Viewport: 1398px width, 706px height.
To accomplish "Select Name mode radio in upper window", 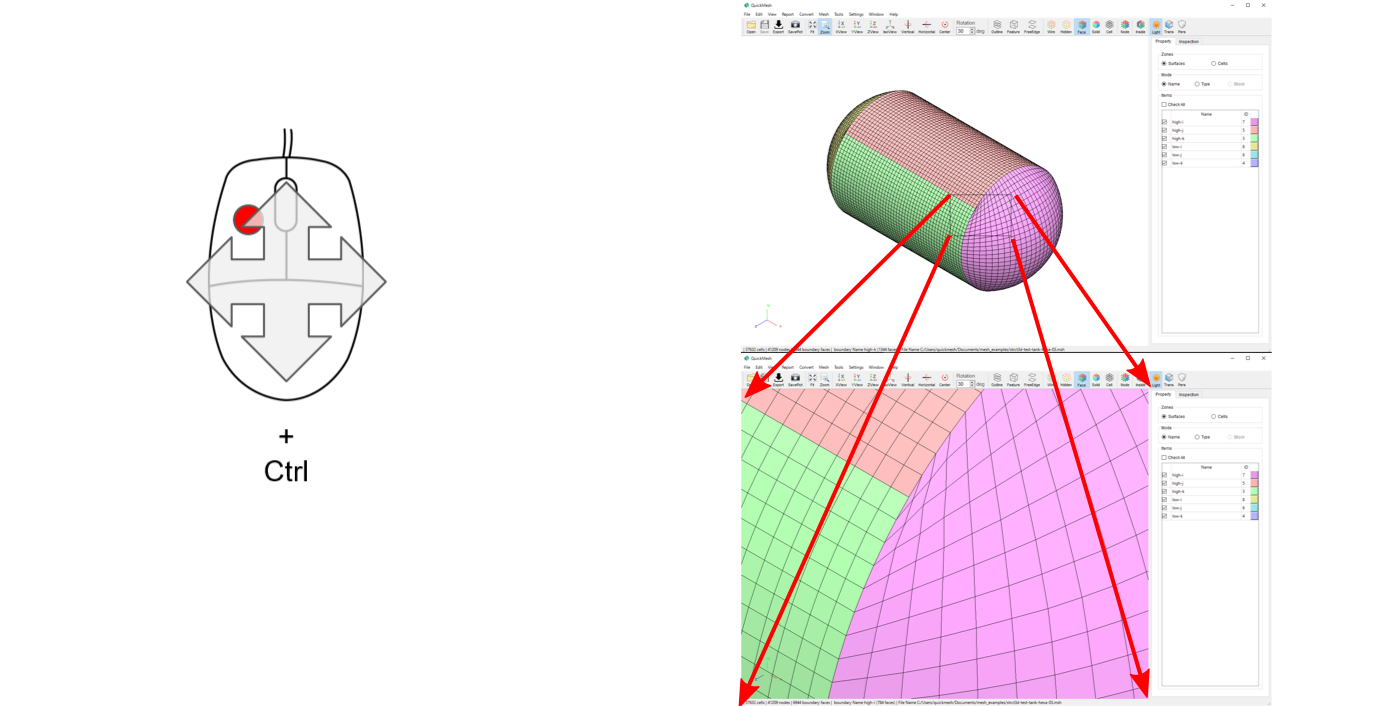I will pyautogui.click(x=1164, y=84).
